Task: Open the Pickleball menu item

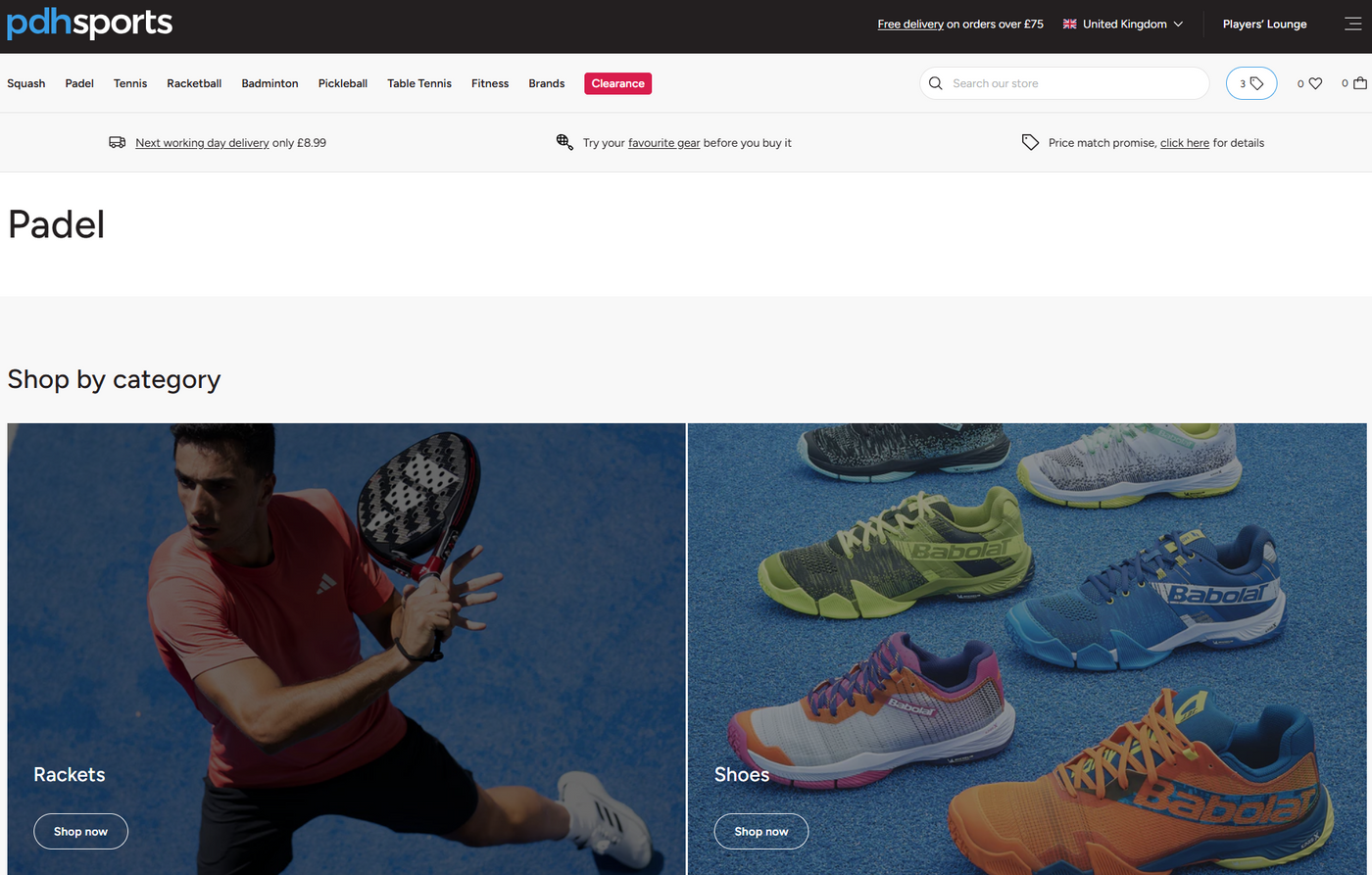Action: click(342, 83)
